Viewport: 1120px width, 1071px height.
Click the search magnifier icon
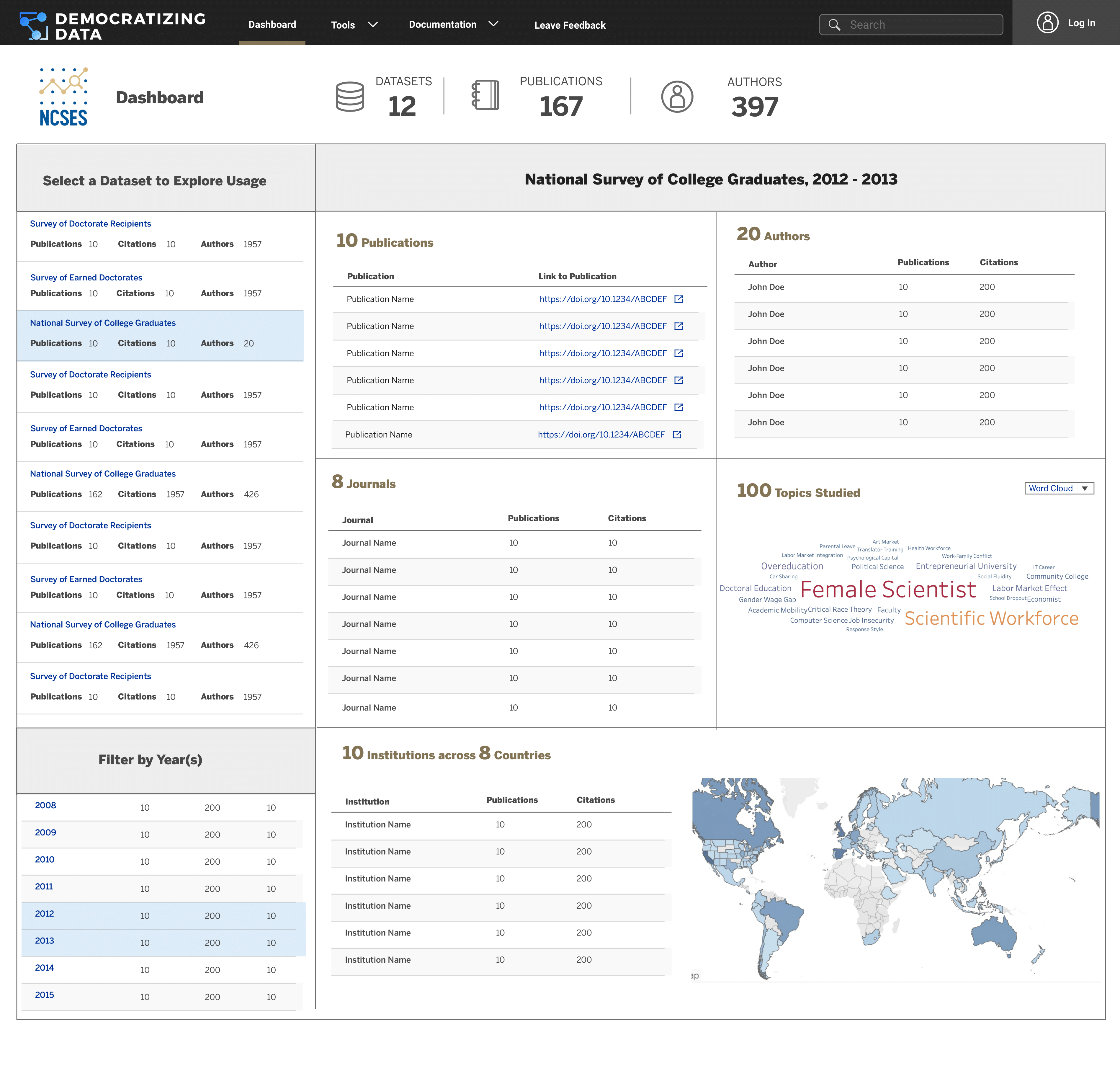tap(834, 25)
